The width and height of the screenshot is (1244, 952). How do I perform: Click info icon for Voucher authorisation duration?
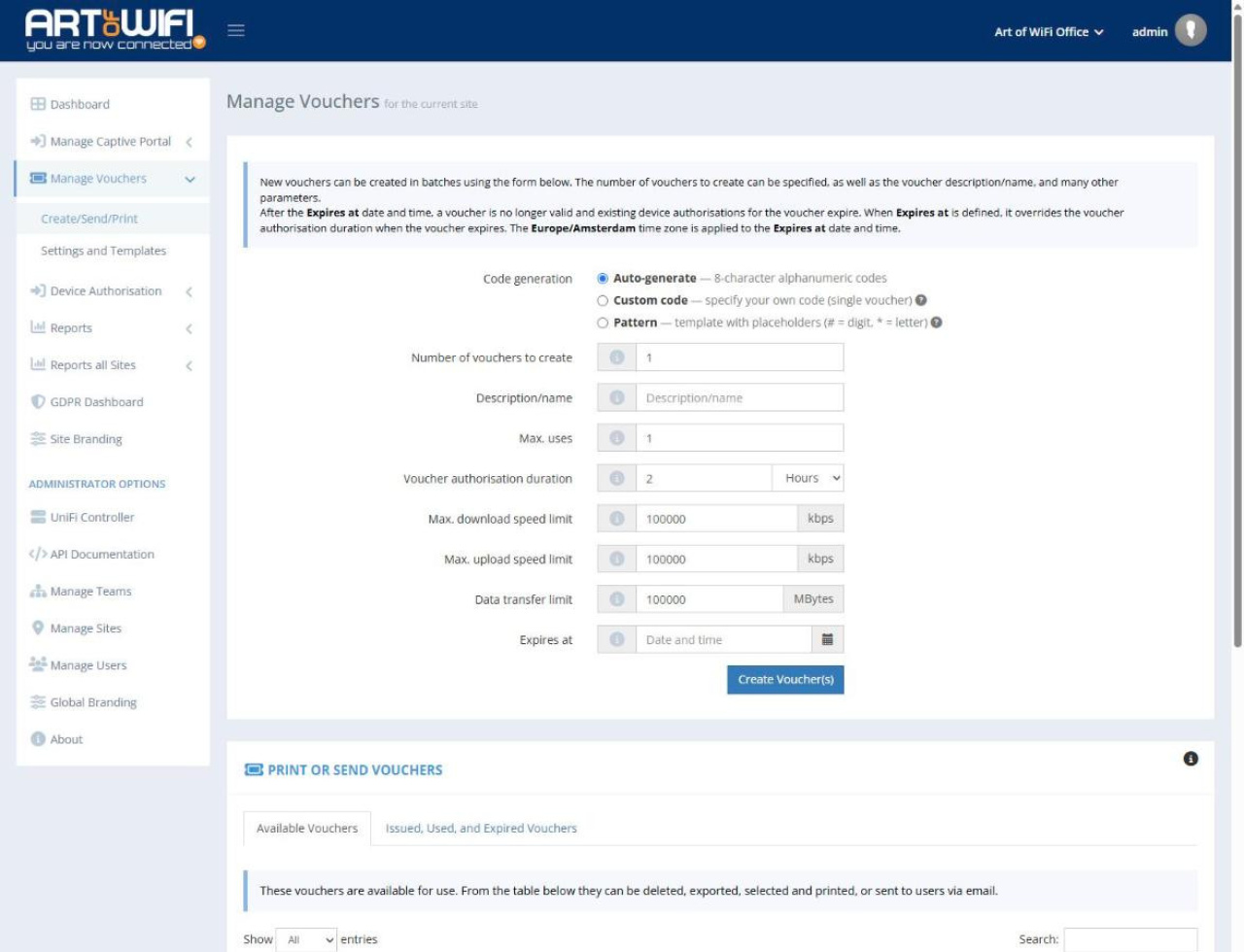(616, 478)
